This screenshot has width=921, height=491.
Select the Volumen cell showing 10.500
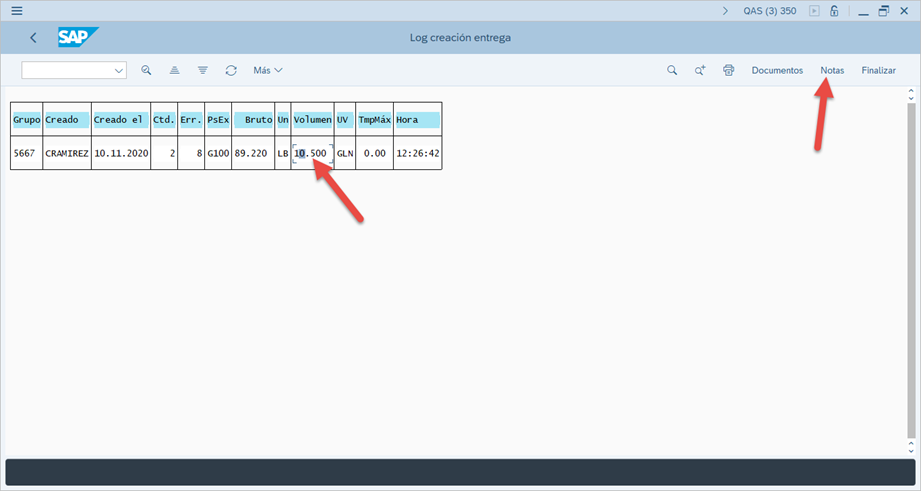(312, 153)
